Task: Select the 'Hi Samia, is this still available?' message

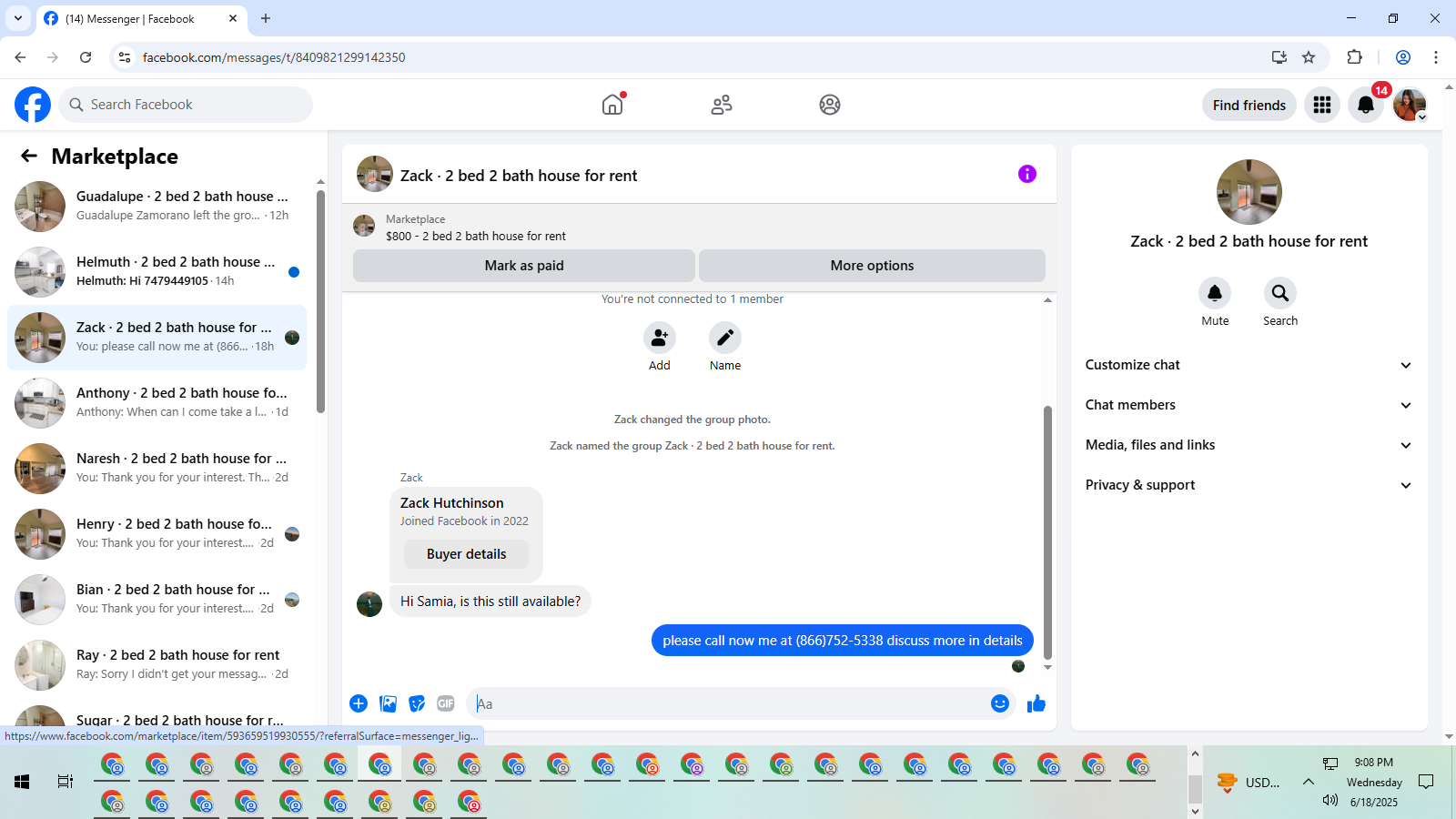Action: coord(490,602)
